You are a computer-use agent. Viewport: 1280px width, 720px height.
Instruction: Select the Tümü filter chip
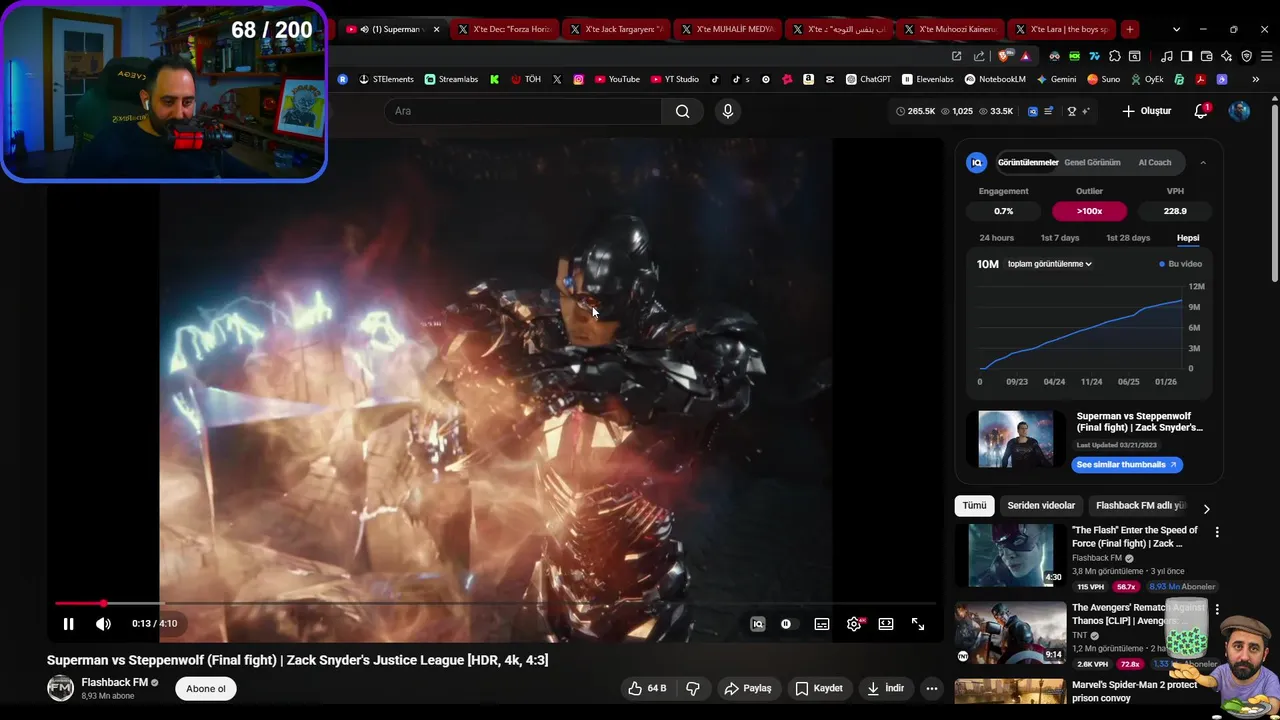(974, 506)
